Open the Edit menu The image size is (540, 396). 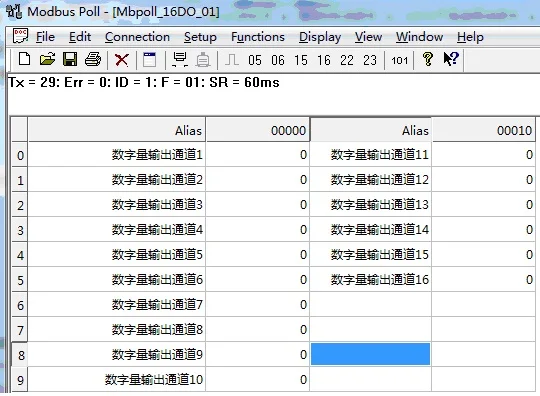click(x=80, y=37)
